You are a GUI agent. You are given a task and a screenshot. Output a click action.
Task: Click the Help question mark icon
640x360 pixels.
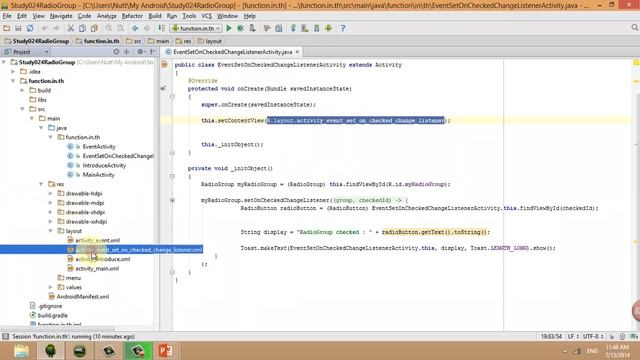343,28
